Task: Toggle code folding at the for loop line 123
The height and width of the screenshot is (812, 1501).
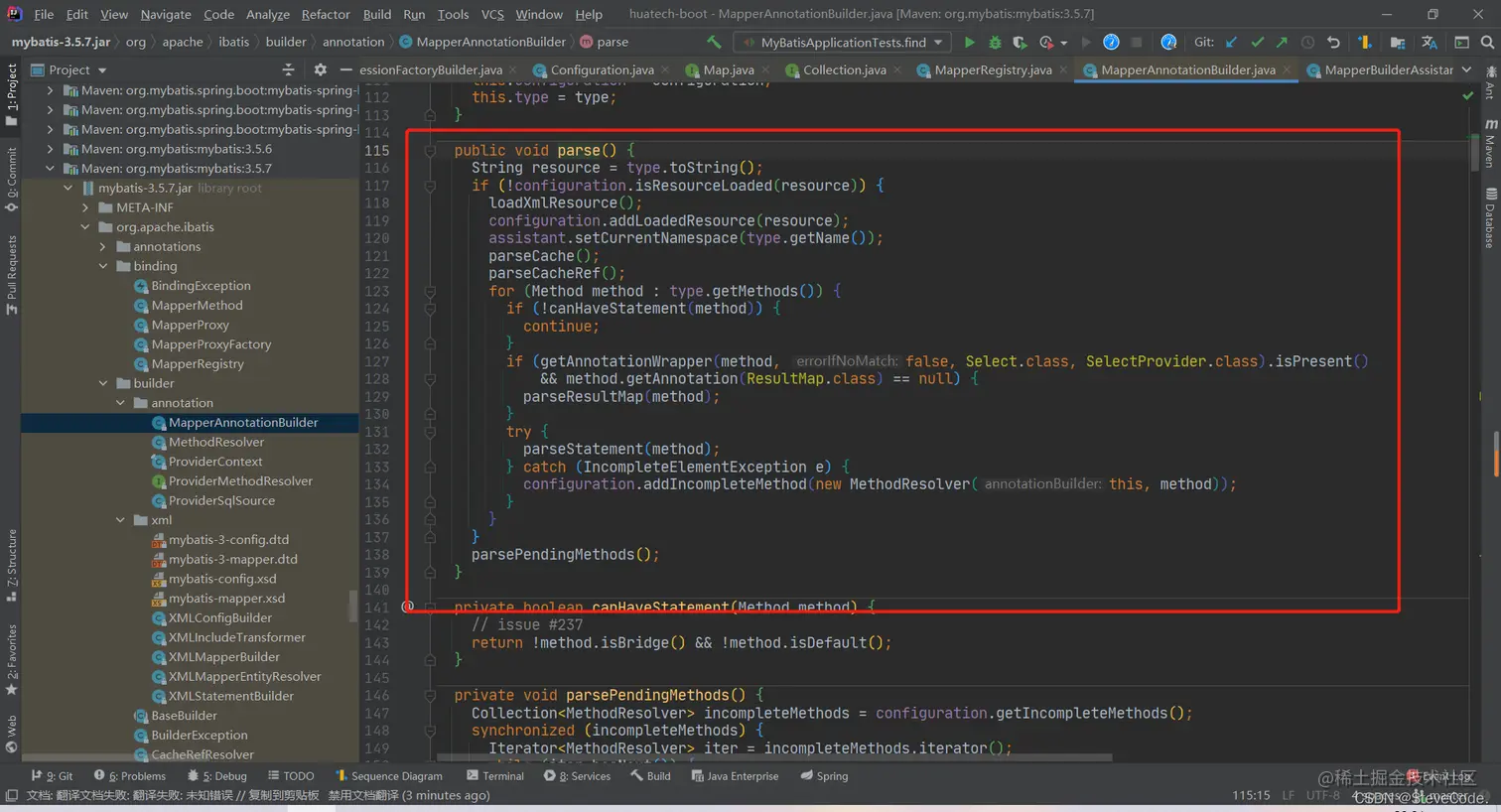Action: (430, 291)
